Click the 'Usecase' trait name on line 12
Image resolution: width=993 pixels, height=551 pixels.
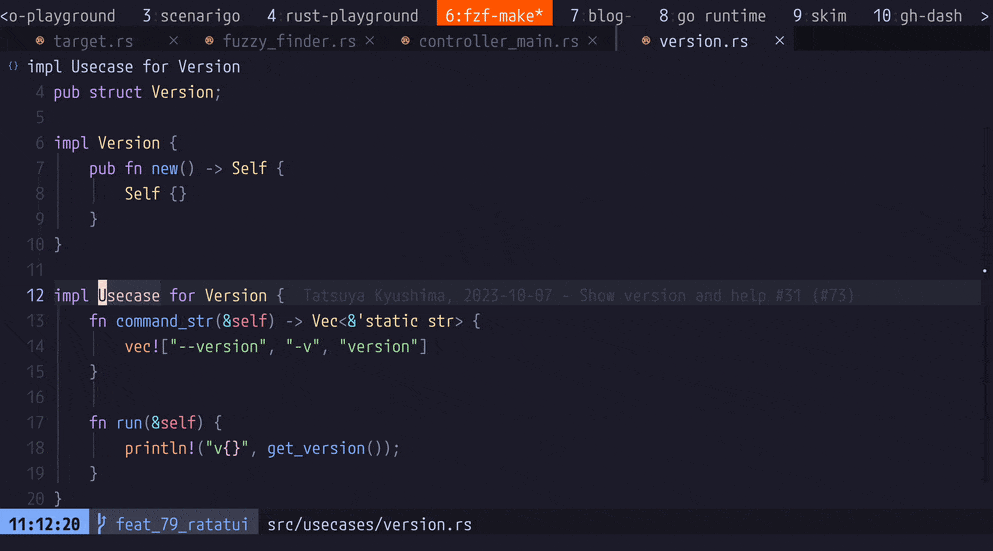[129, 296]
